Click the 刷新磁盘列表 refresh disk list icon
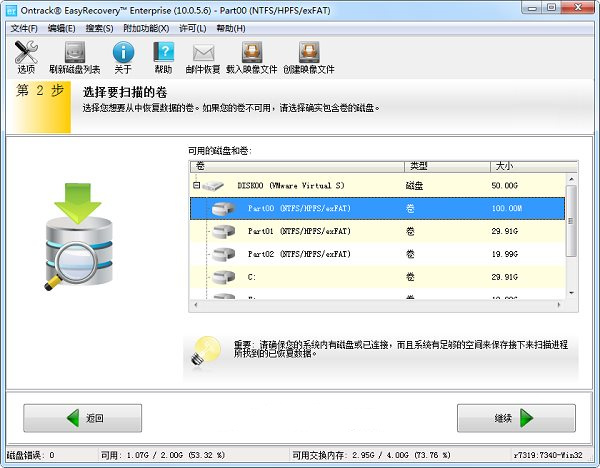The width and height of the screenshot is (600, 468). (x=75, y=52)
